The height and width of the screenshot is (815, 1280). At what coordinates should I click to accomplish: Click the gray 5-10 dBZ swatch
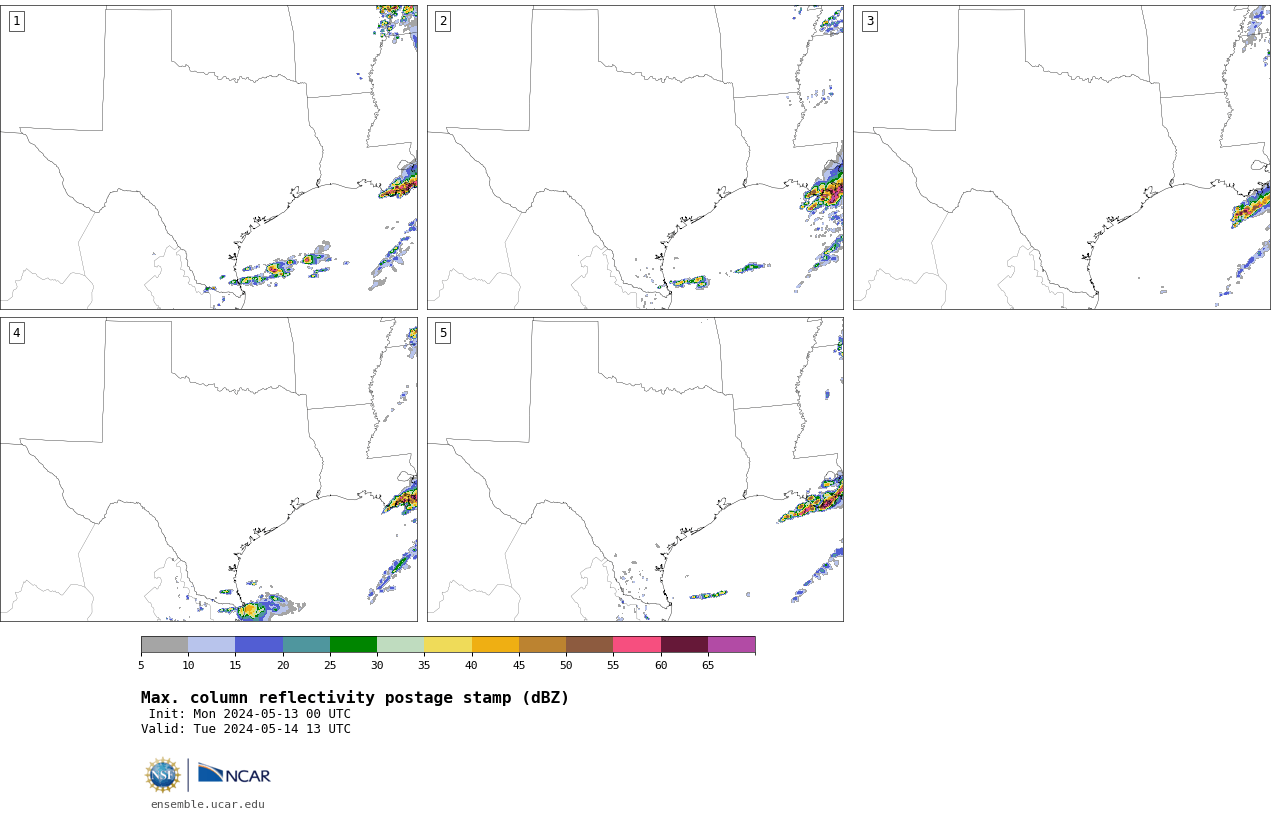164,644
